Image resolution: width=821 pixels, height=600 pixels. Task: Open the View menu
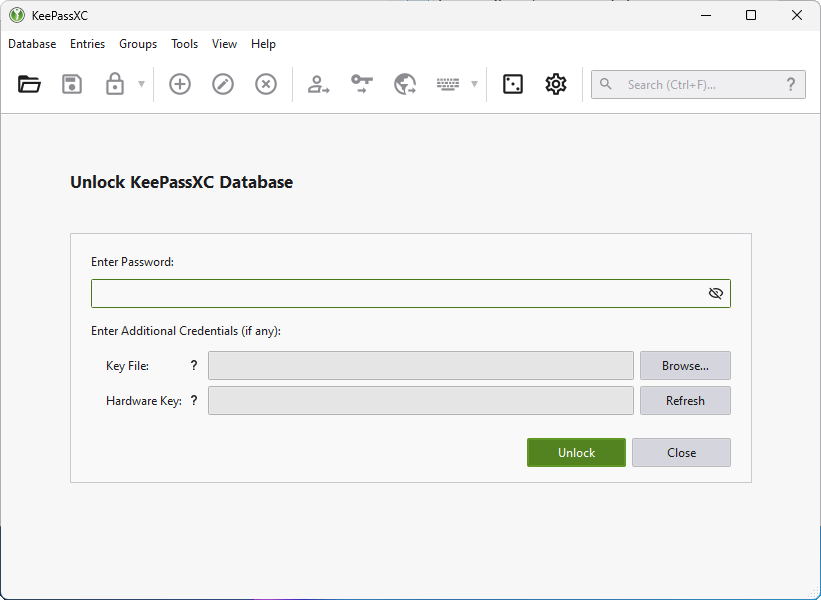point(224,43)
